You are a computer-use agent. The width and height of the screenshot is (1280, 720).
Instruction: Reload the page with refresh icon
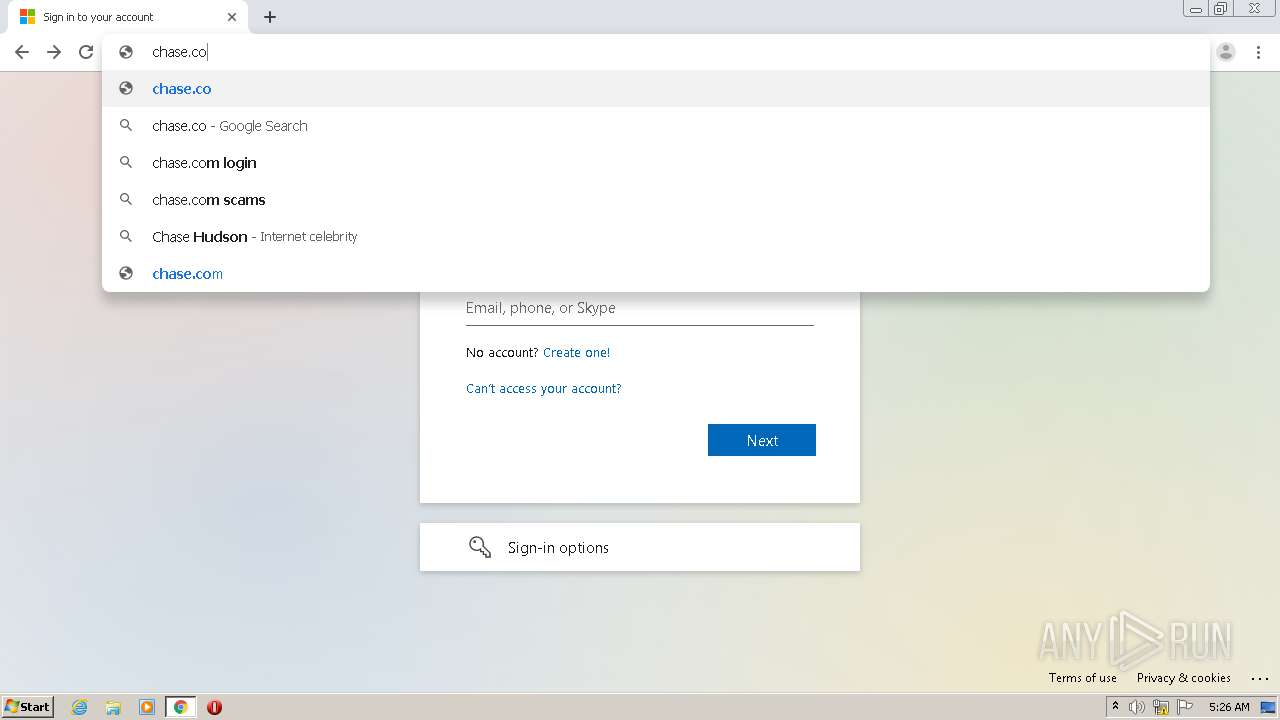point(86,52)
